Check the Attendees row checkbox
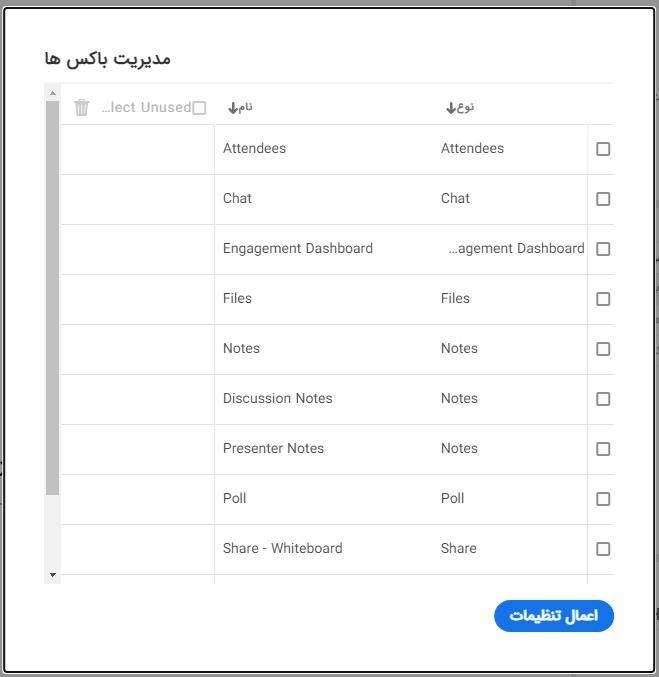The width and height of the screenshot is (659, 677). [x=603, y=149]
